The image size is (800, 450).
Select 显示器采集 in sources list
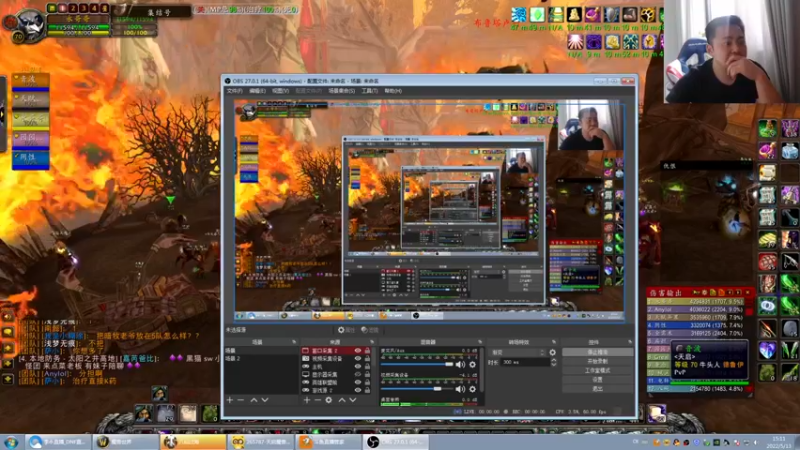325,374
